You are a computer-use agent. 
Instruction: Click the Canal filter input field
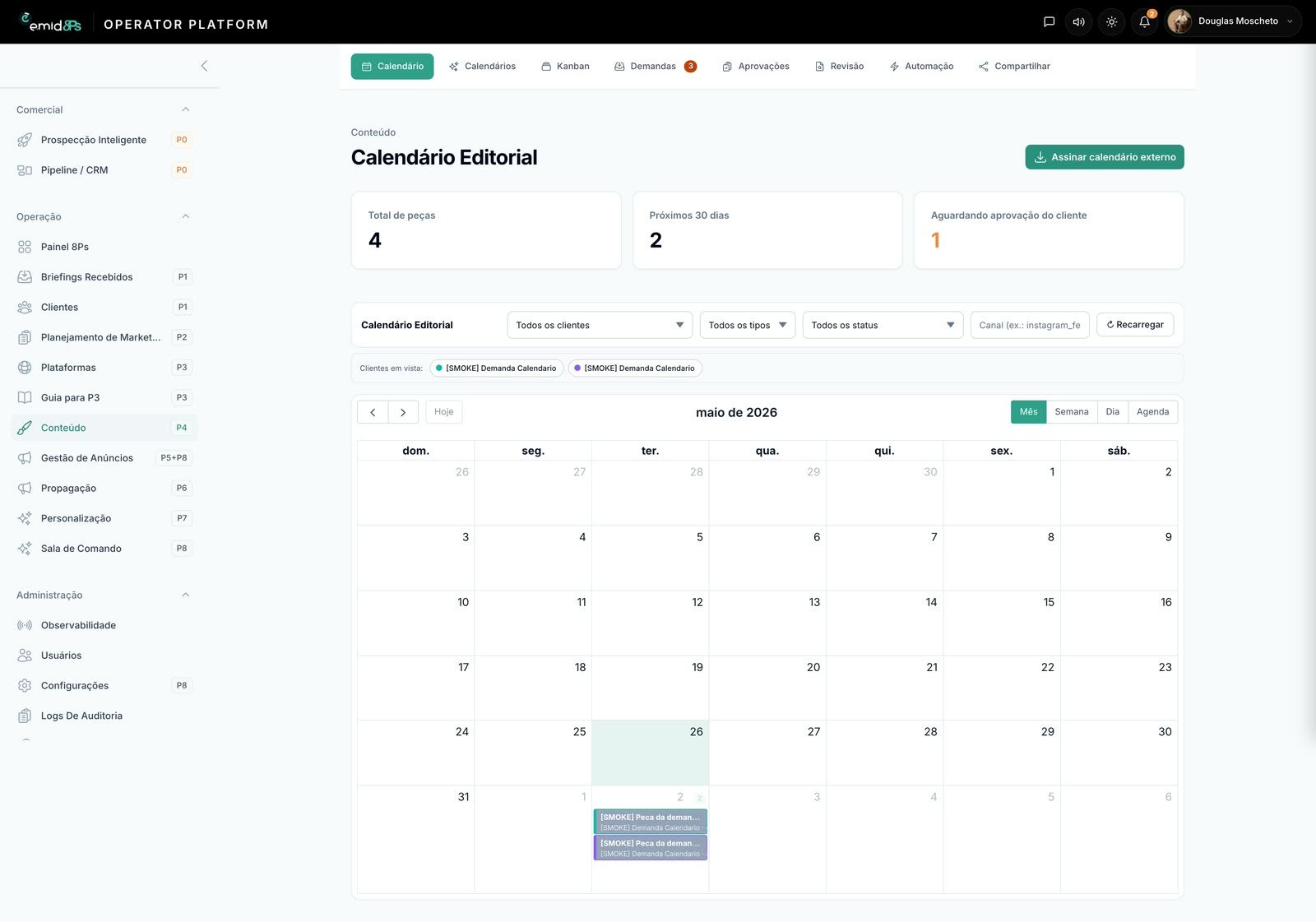[x=1030, y=325]
